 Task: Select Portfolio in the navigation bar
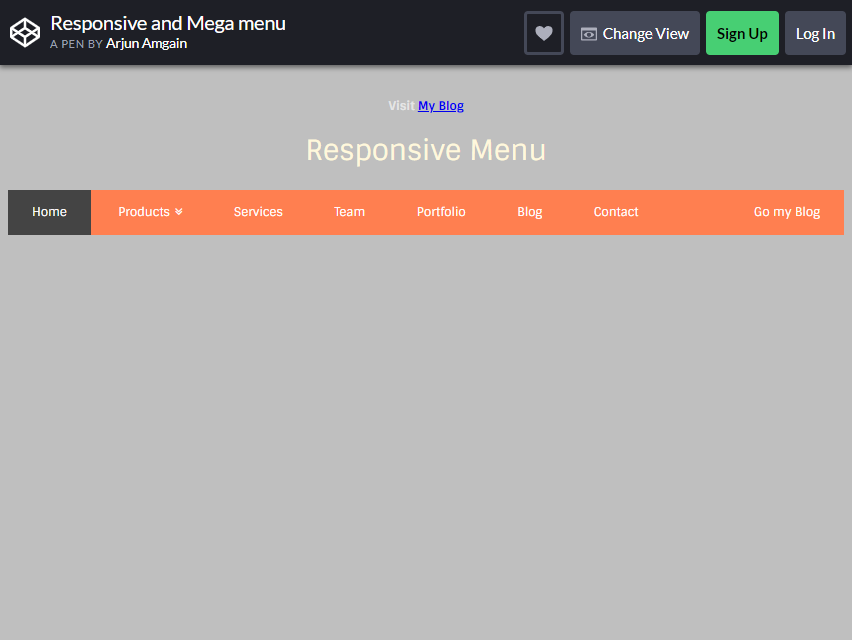441,212
